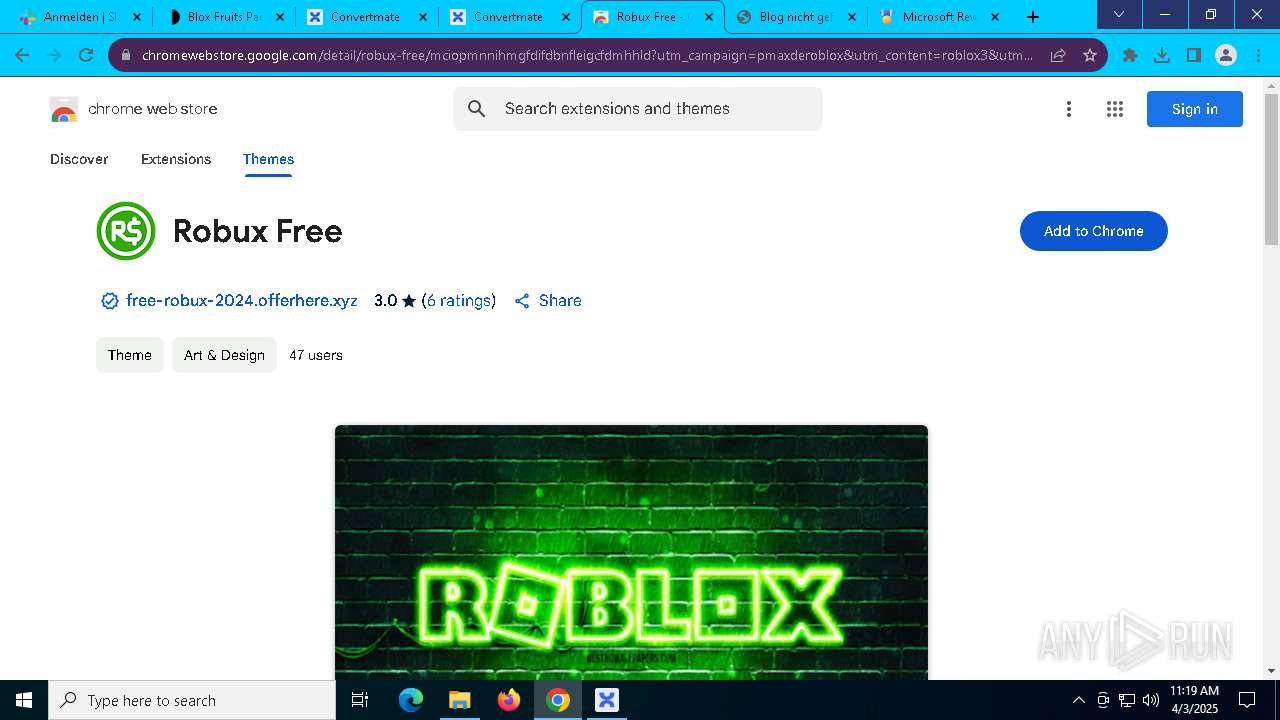Click the Add to Chrome button
This screenshot has height=720, width=1280.
click(1094, 231)
